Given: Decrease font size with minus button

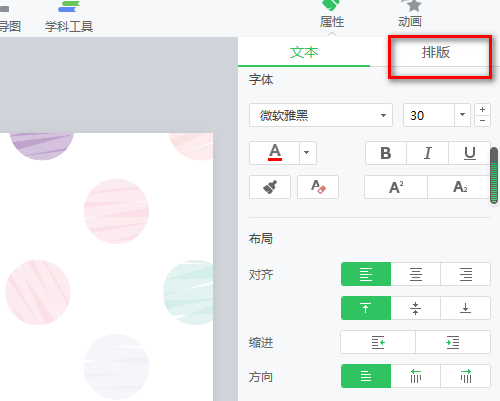Looking at the screenshot, I should pos(482,121).
